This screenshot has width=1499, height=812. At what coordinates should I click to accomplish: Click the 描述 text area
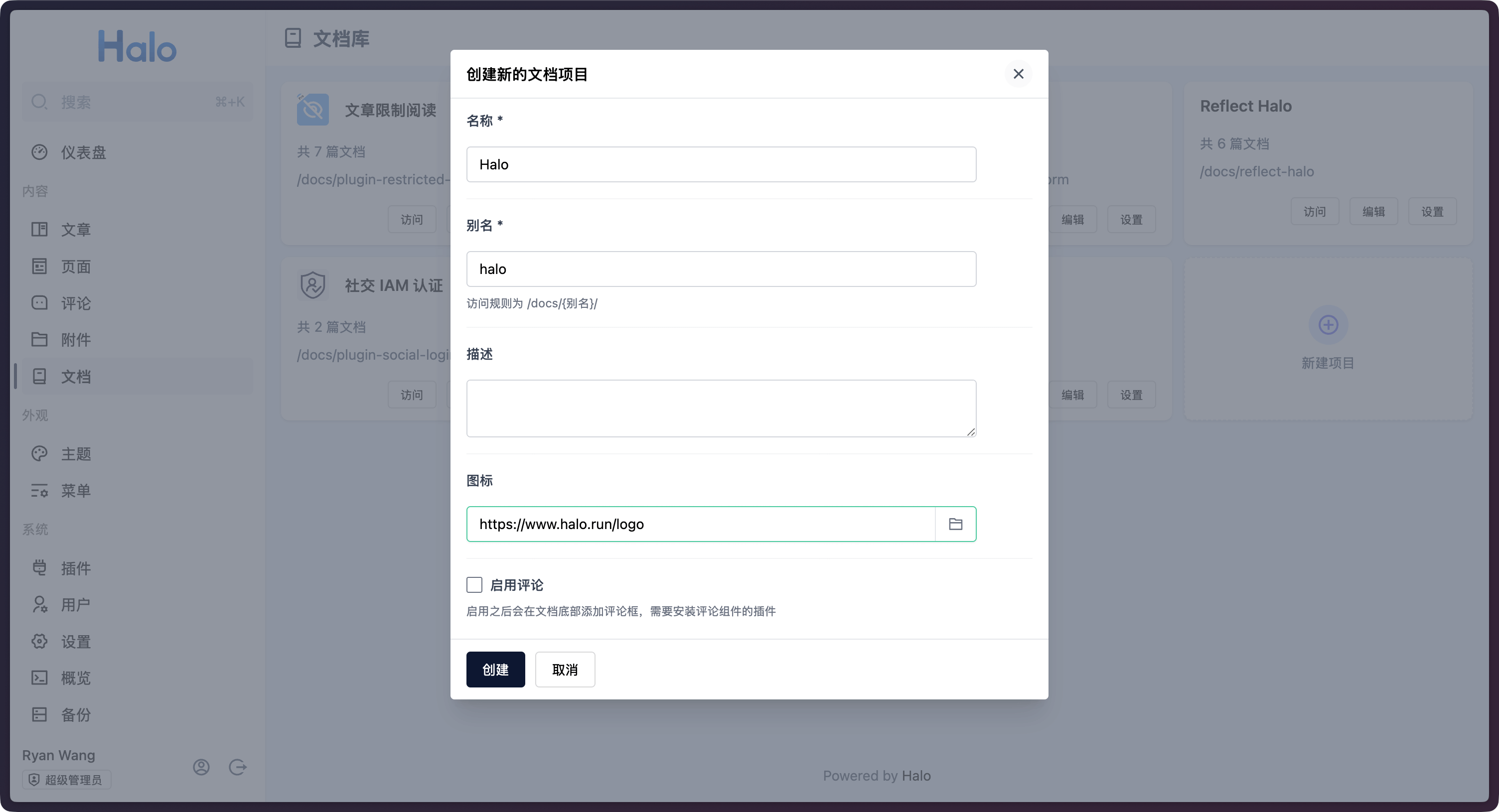click(721, 408)
